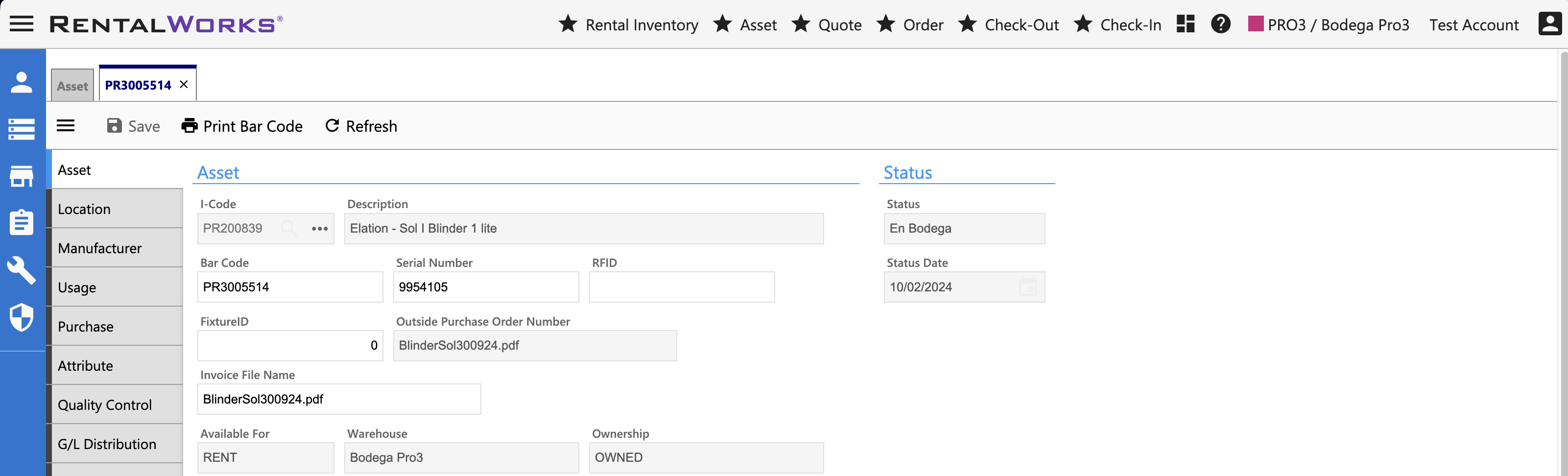Select PRO3 / Bodega Pro3 location
The image size is (1568, 476).
(x=1338, y=25)
